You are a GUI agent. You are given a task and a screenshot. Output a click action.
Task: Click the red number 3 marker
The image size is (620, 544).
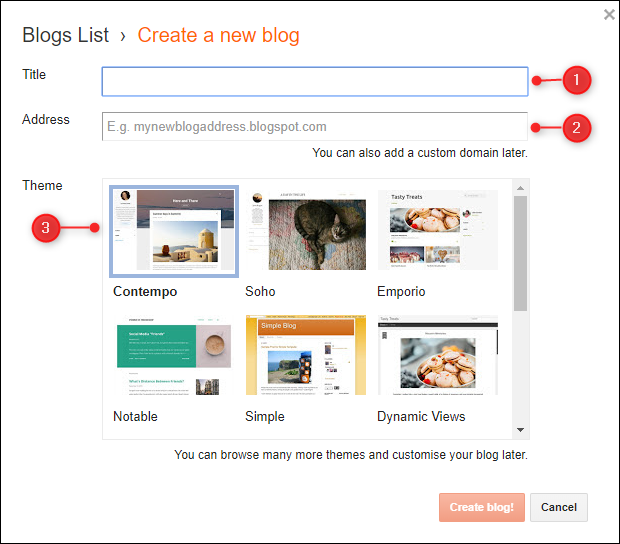(46, 228)
